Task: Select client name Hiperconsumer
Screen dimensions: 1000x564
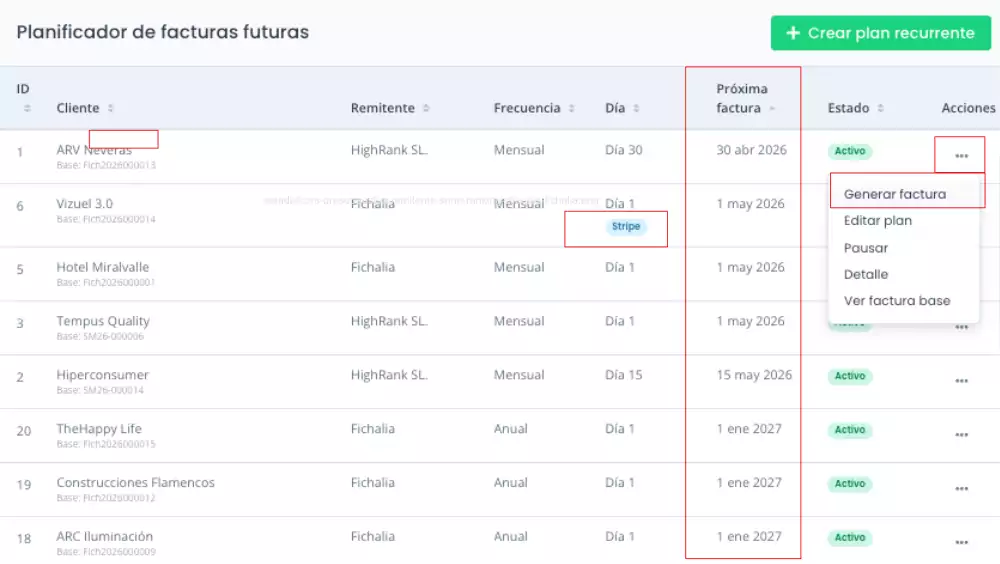Action: (103, 375)
